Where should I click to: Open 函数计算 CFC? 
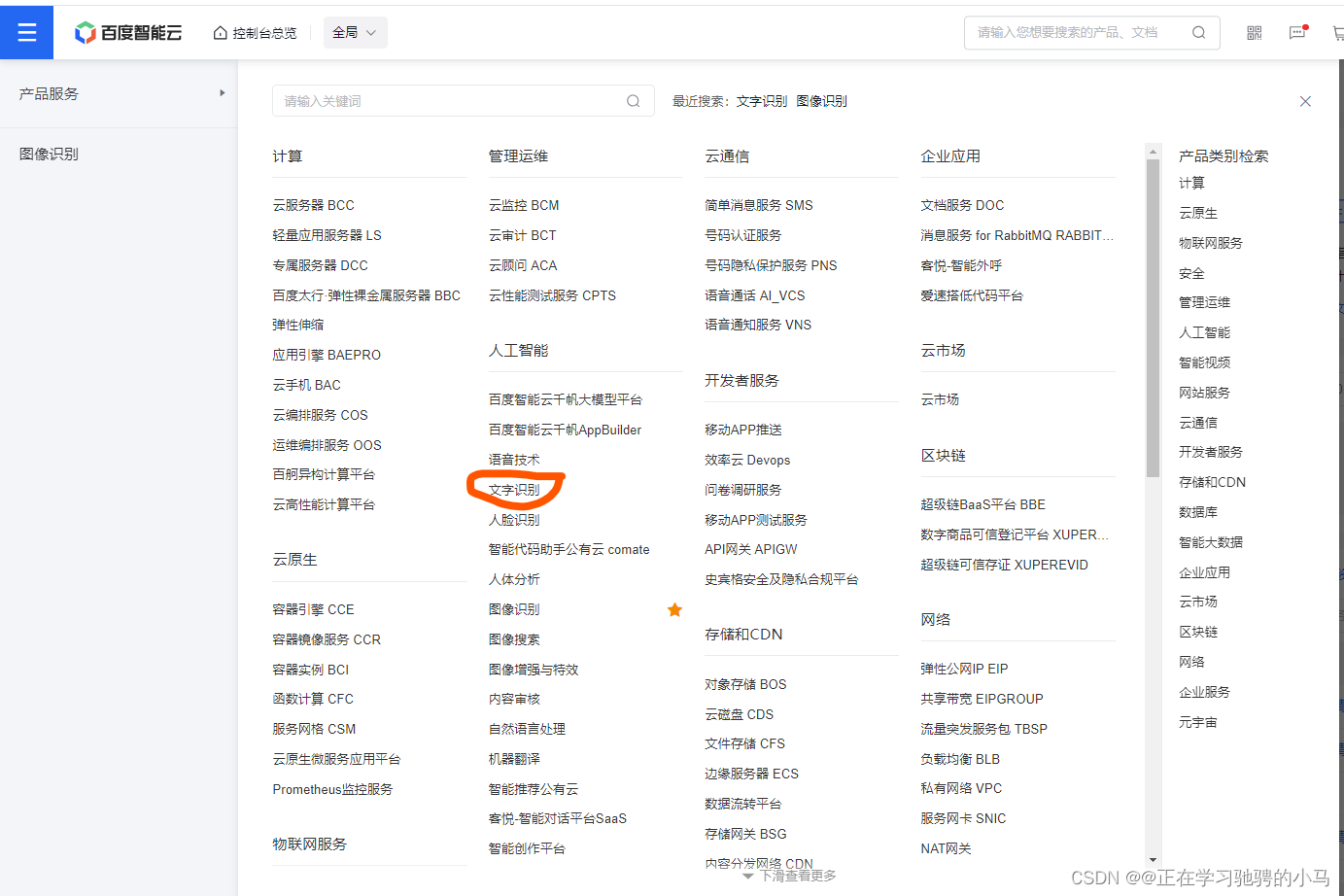[x=313, y=699]
